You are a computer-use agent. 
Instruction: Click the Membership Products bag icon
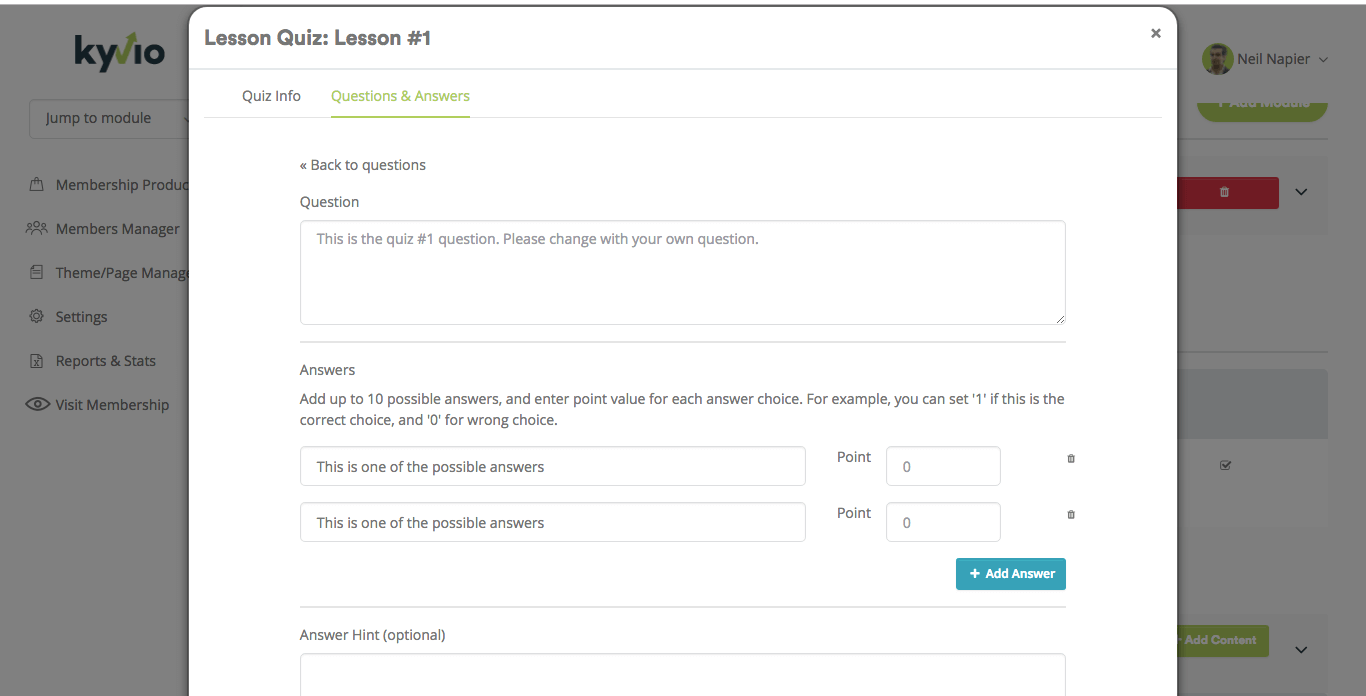click(36, 185)
